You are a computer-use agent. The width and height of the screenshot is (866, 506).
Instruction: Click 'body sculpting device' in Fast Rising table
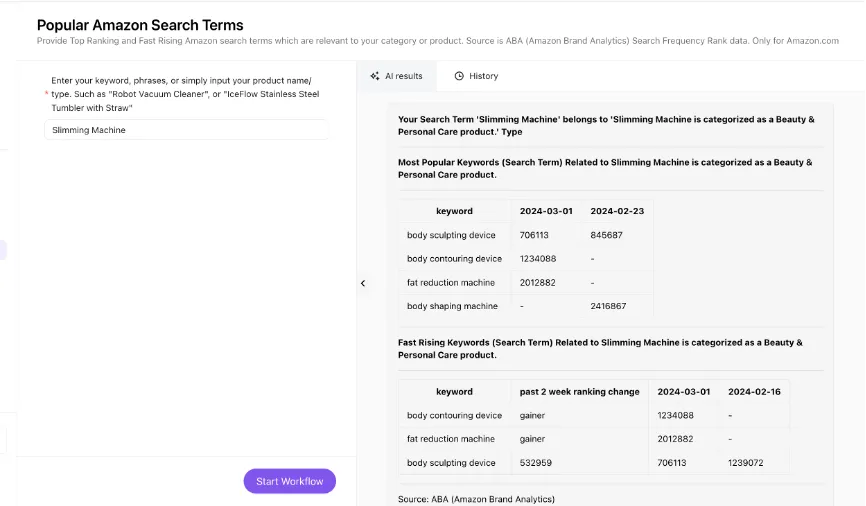point(451,463)
